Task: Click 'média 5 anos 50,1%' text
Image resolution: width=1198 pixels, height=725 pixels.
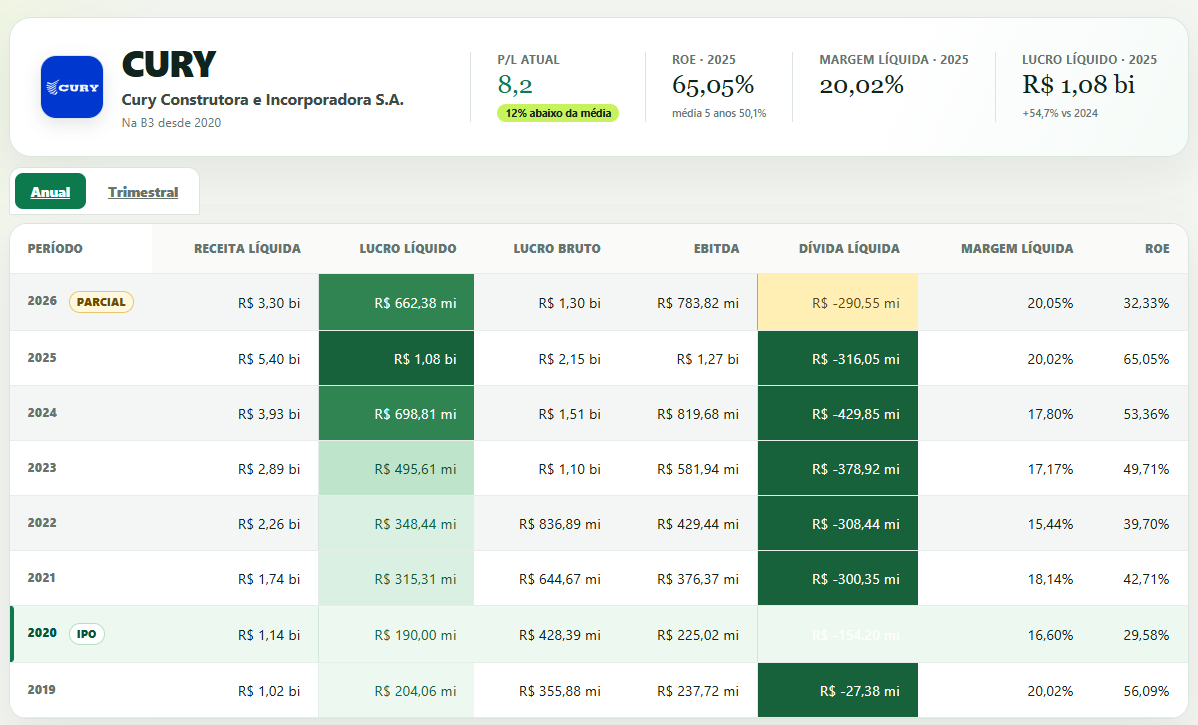Action: [x=719, y=113]
